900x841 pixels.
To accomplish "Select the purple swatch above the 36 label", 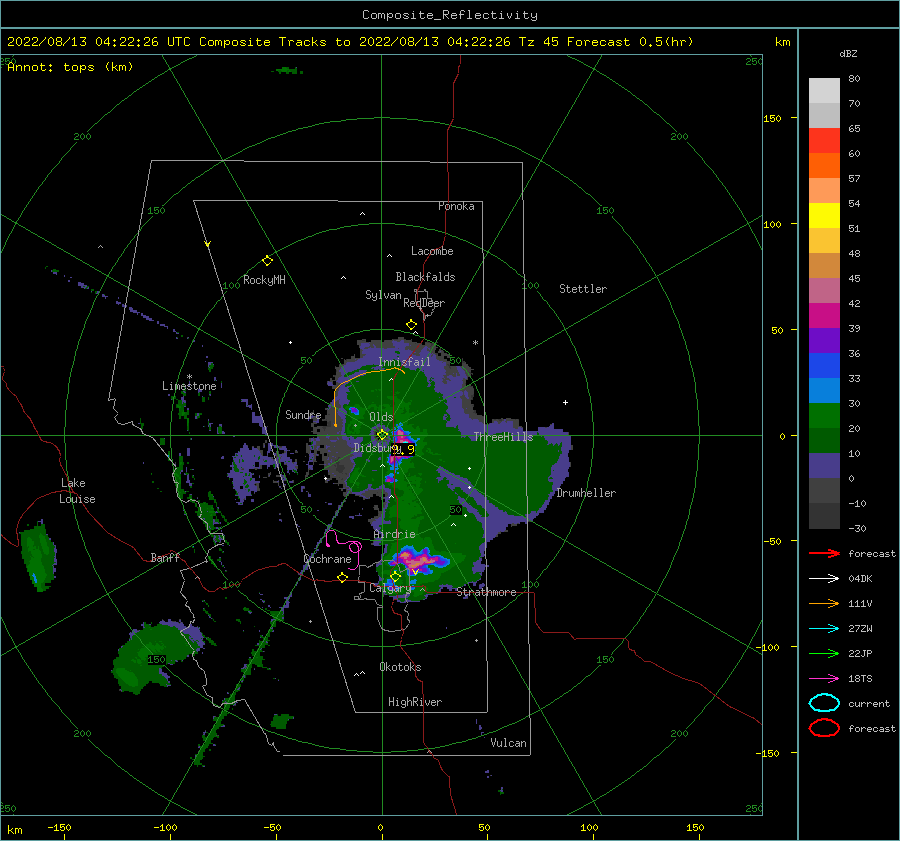I will pos(824,340).
